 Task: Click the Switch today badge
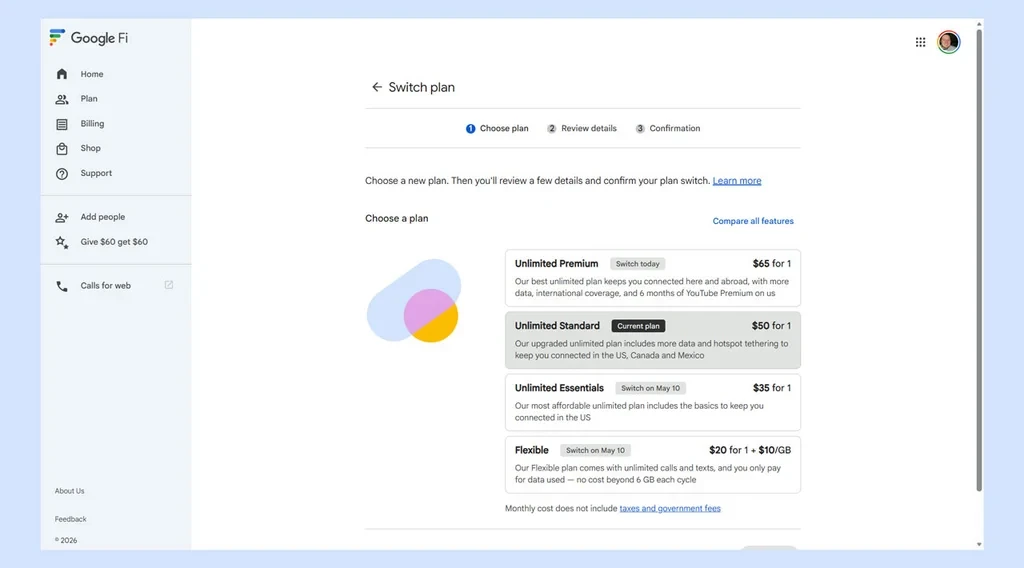637,264
